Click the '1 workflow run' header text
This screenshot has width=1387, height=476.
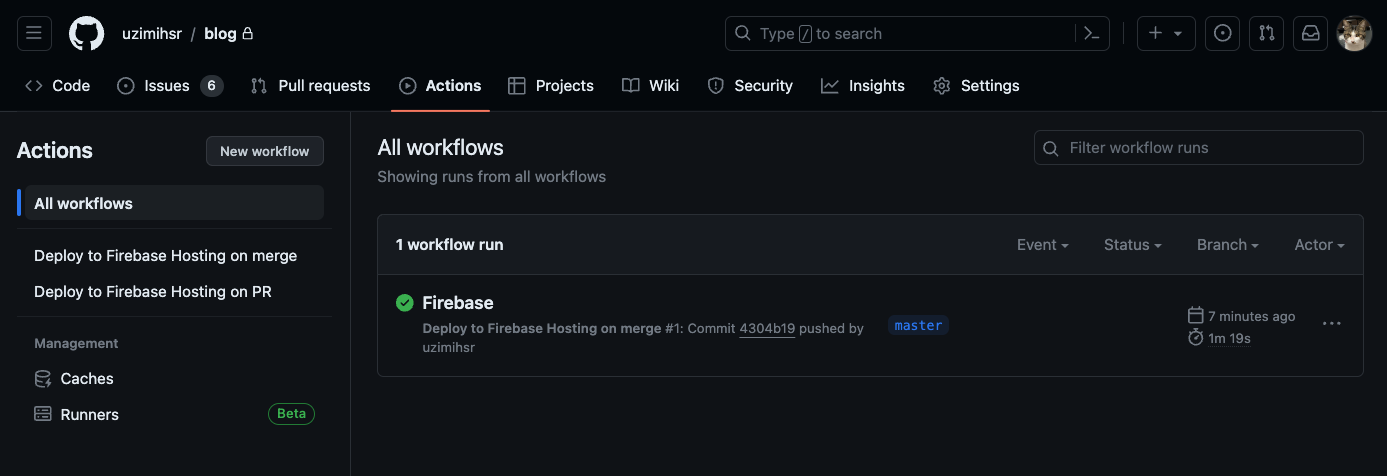pyautogui.click(x=449, y=245)
